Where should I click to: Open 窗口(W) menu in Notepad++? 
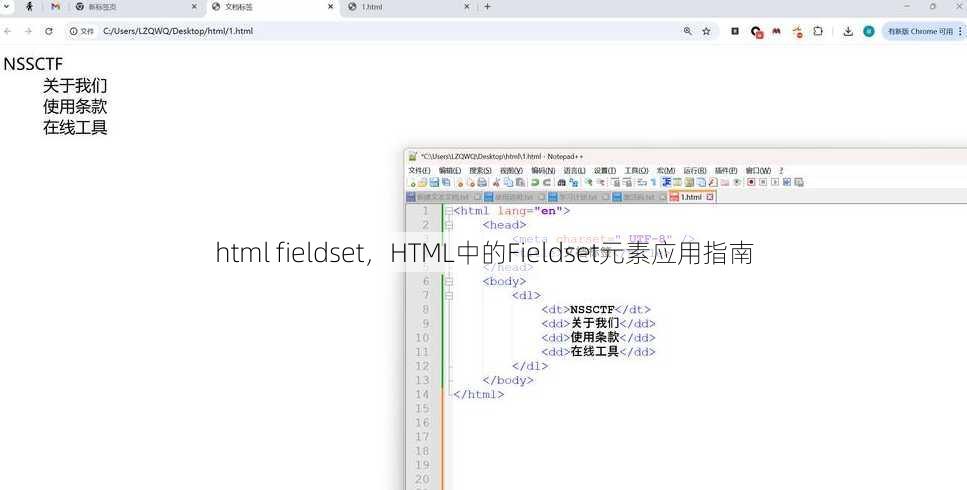[758, 171]
